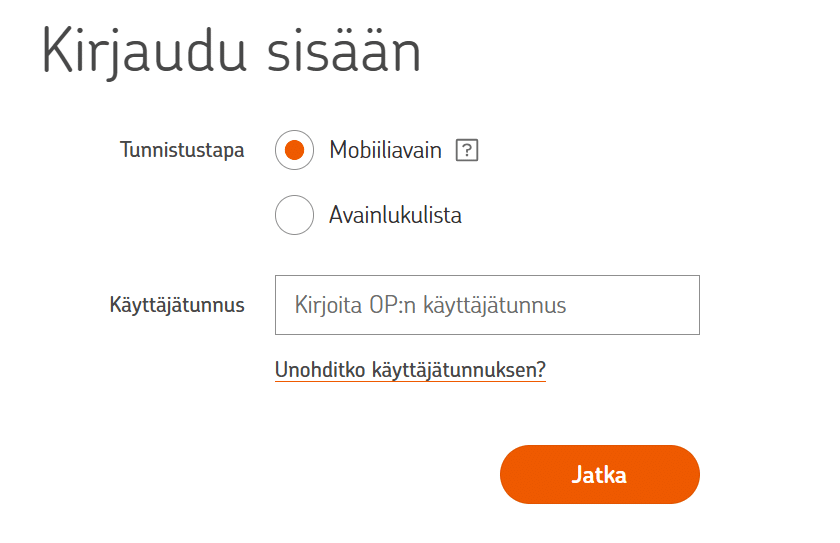Click the word Kirjaudu in the title
This screenshot has height=543, width=840.
tap(145, 52)
